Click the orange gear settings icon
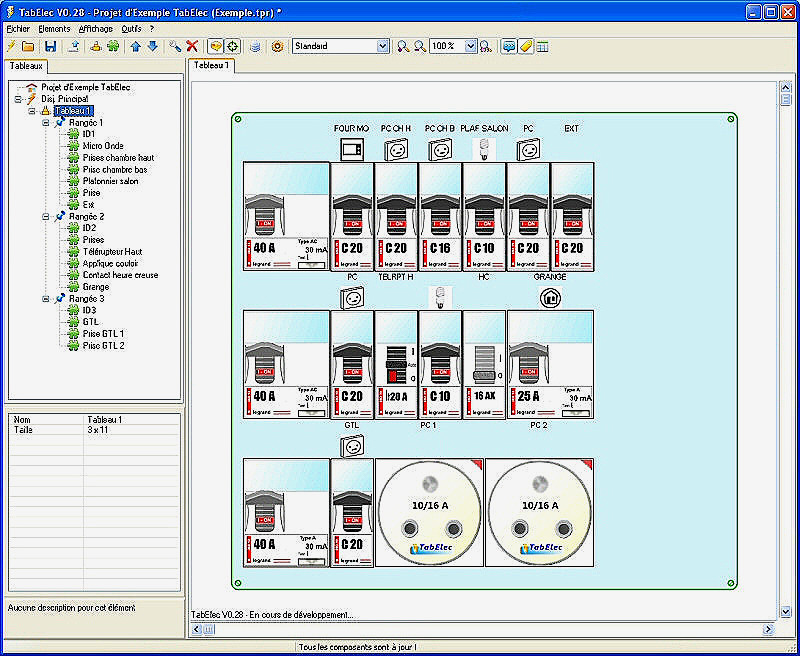 pos(277,46)
